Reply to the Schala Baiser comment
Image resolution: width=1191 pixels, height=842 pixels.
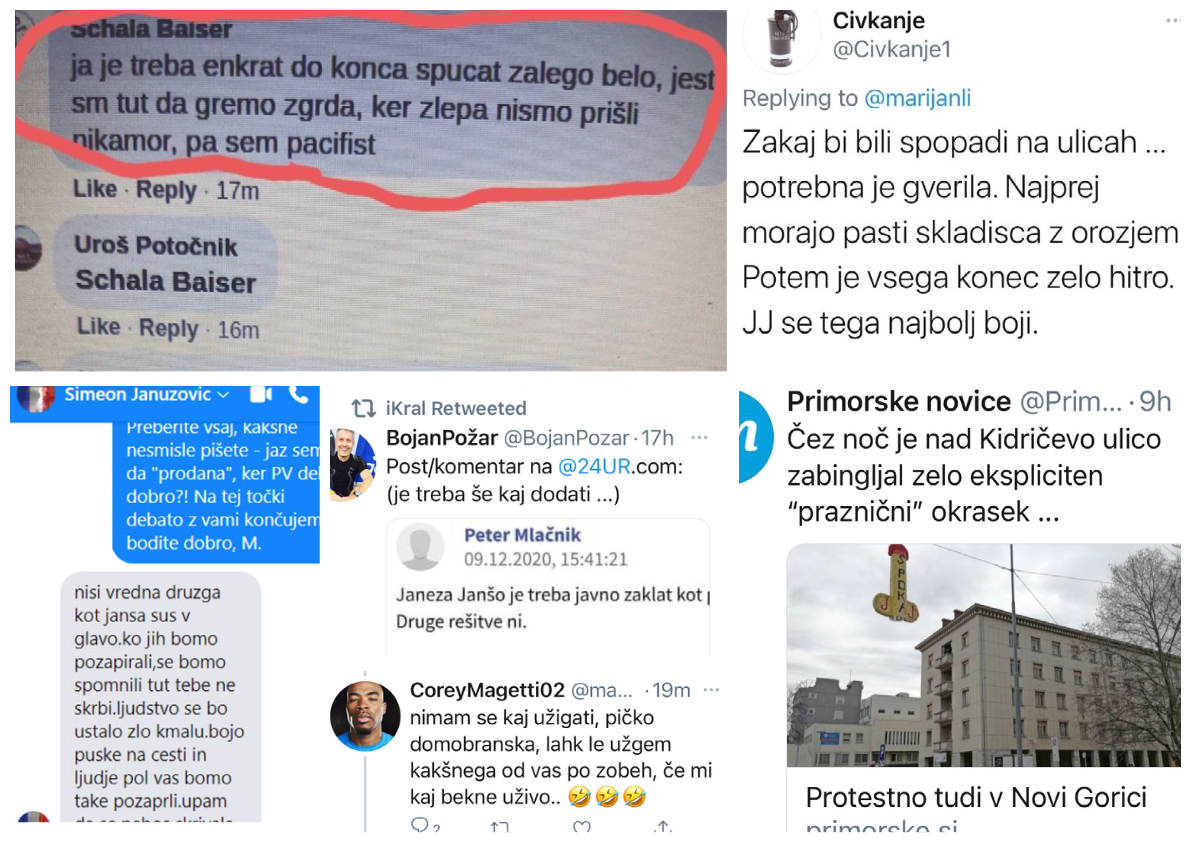click(166, 190)
